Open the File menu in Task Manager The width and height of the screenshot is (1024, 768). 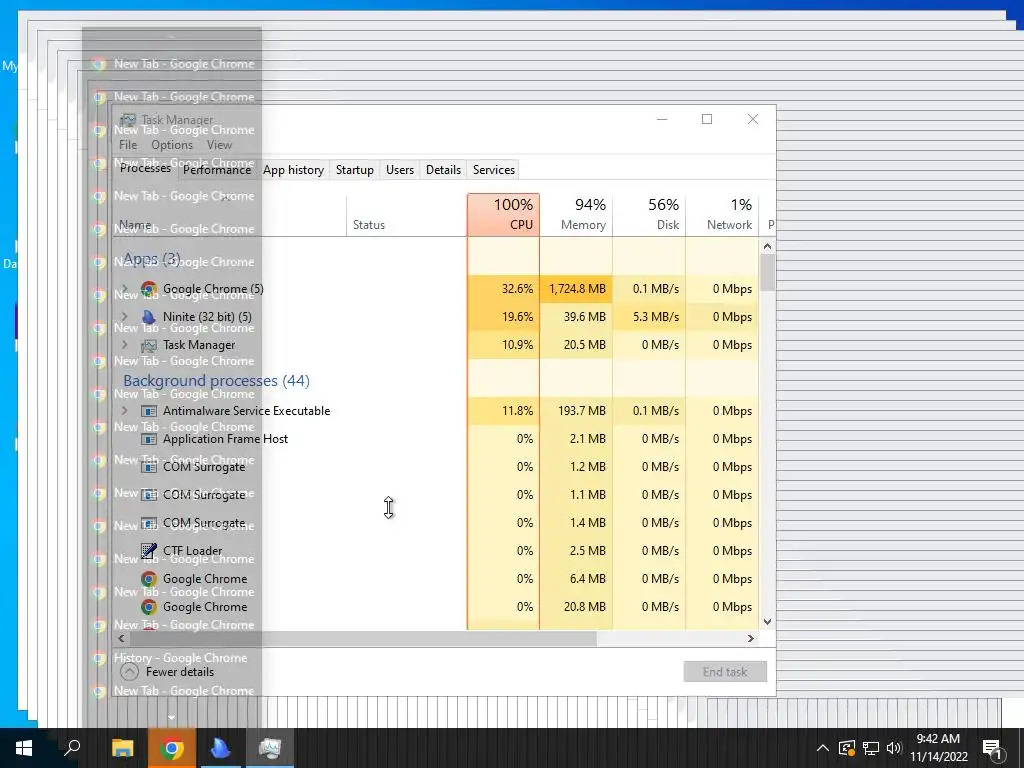(128, 145)
